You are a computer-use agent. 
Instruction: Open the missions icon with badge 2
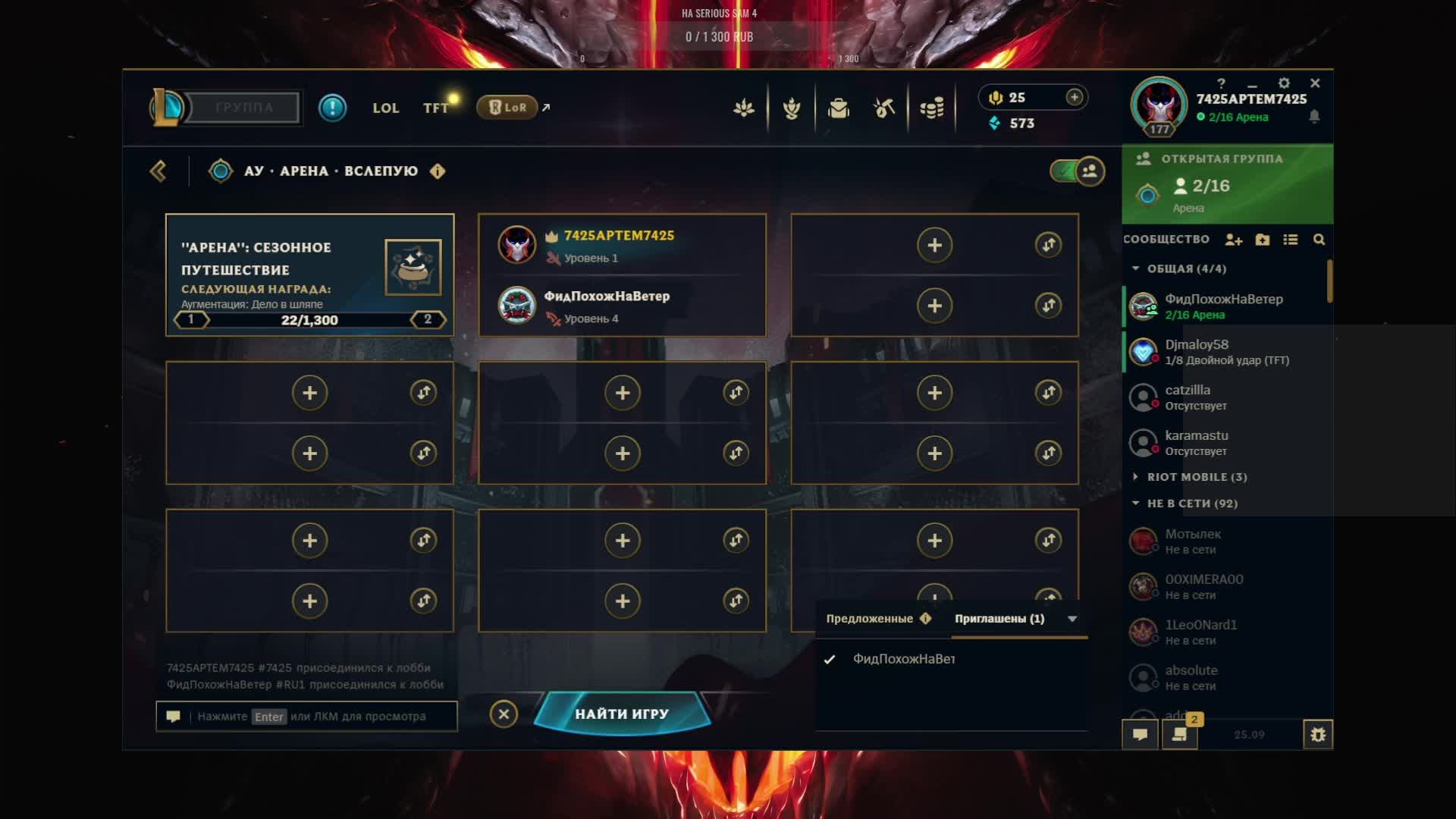pos(1180,733)
